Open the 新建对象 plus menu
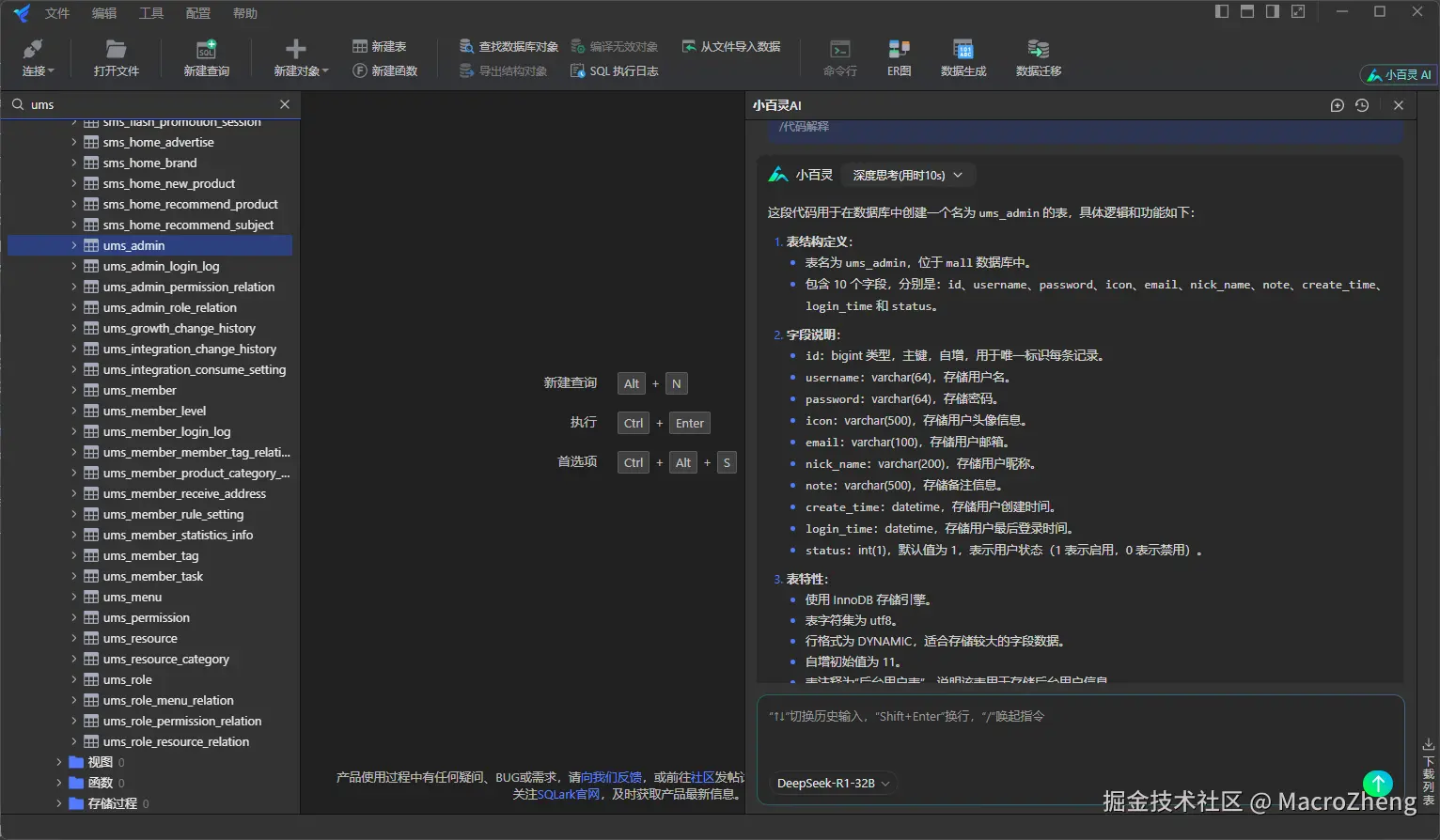1440x840 pixels. click(x=300, y=58)
